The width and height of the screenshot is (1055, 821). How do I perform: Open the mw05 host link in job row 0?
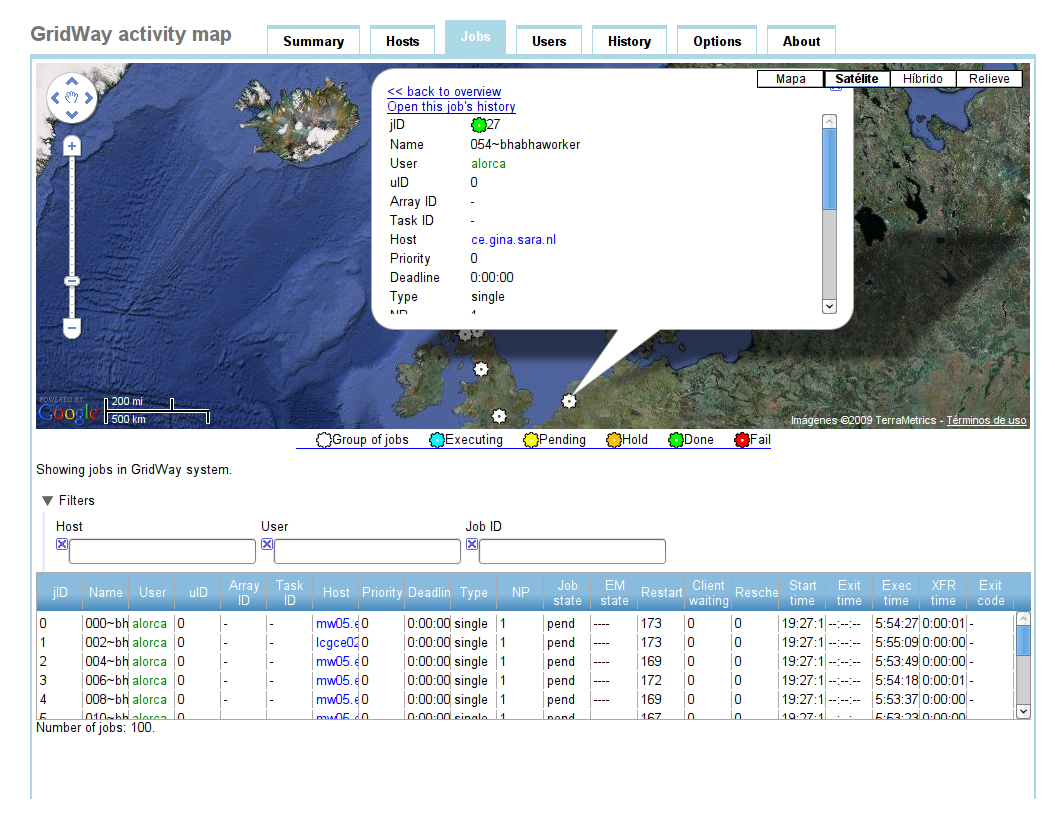point(337,624)
